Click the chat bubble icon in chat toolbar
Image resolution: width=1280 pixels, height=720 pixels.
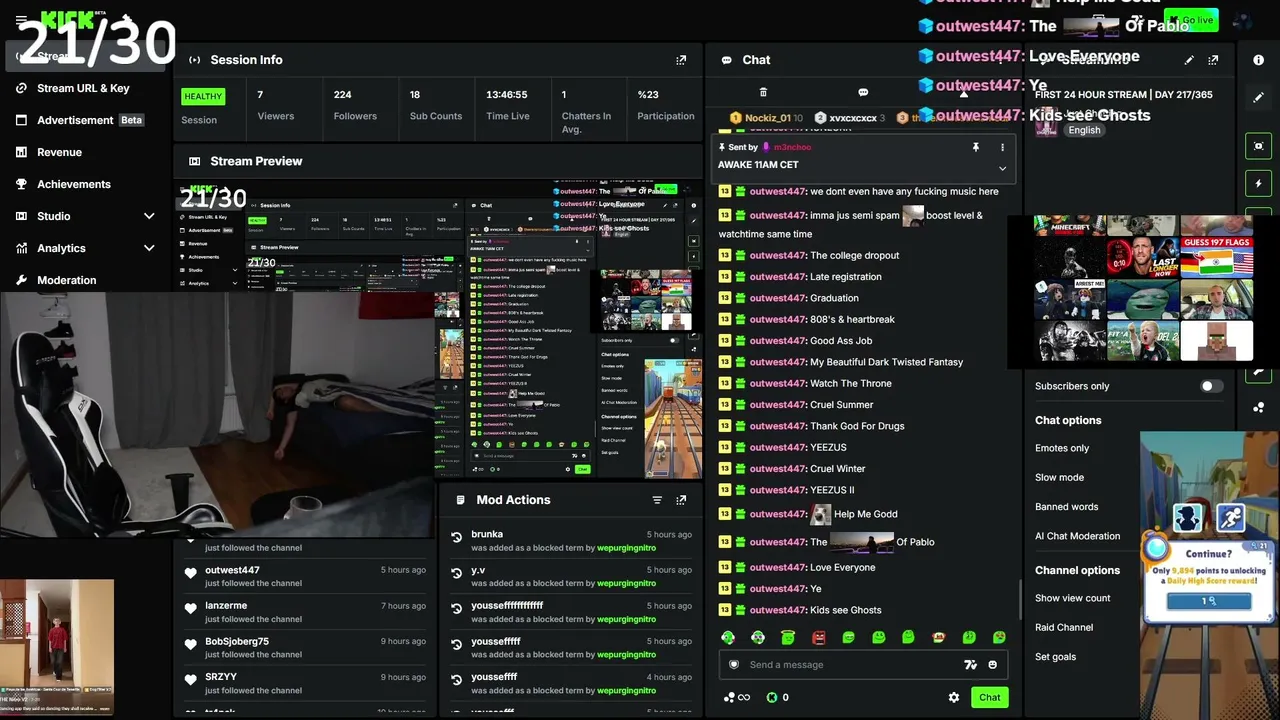pyautogui.click(x=863, y=92)
